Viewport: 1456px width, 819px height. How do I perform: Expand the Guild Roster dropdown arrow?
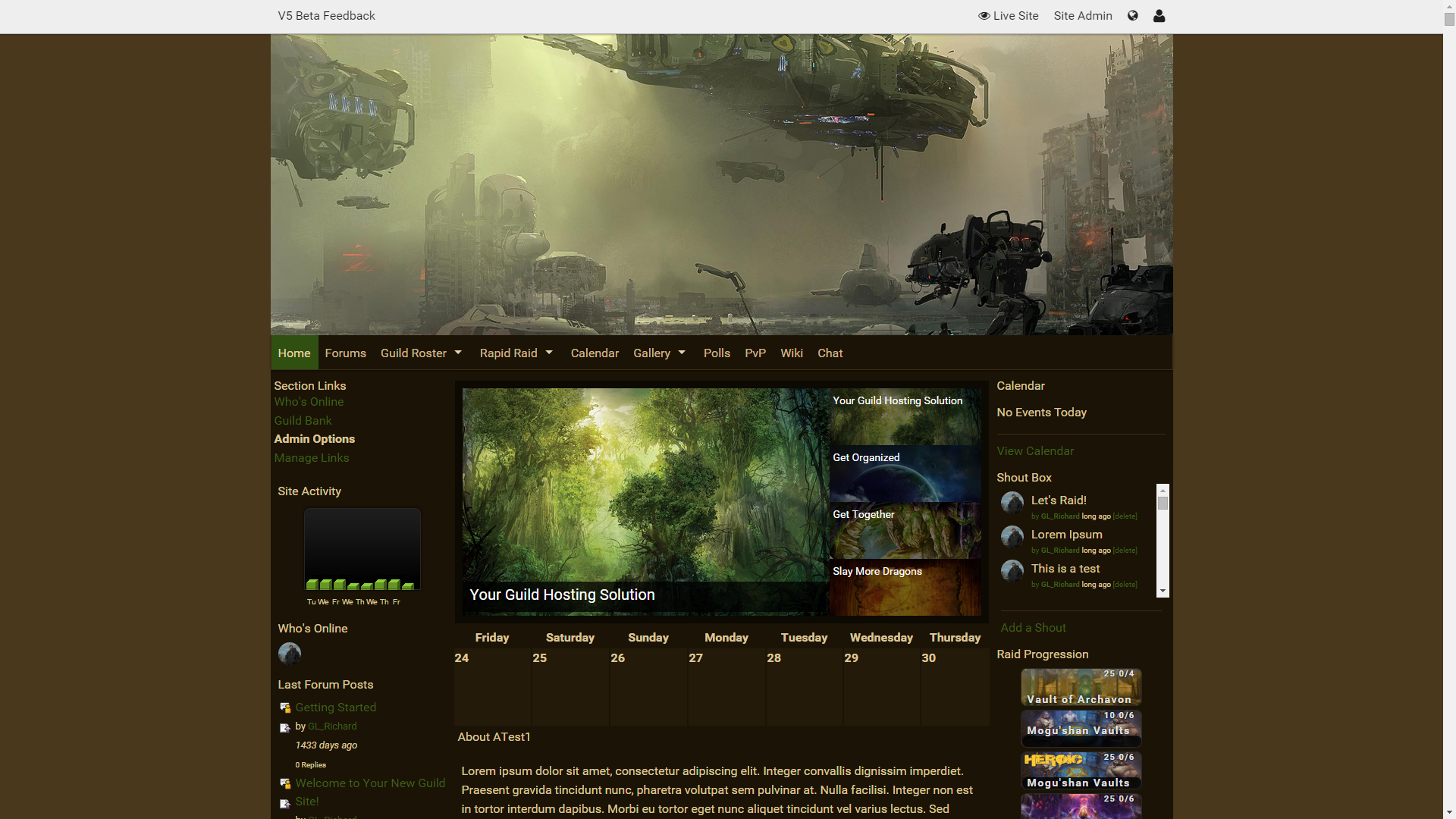coord(458,353)
